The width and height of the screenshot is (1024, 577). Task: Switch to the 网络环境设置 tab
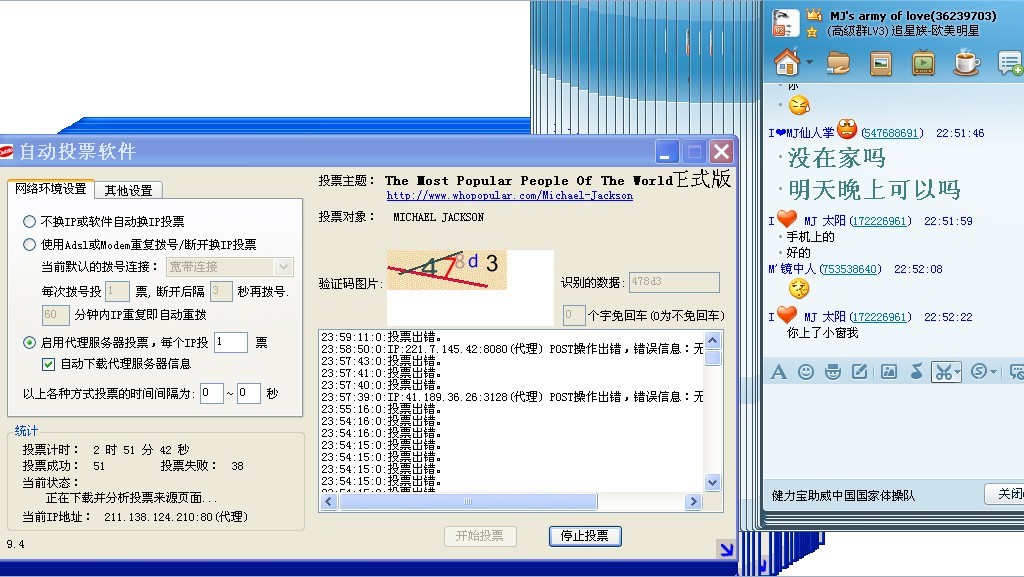pyautogui.click(x=50, y=189)
